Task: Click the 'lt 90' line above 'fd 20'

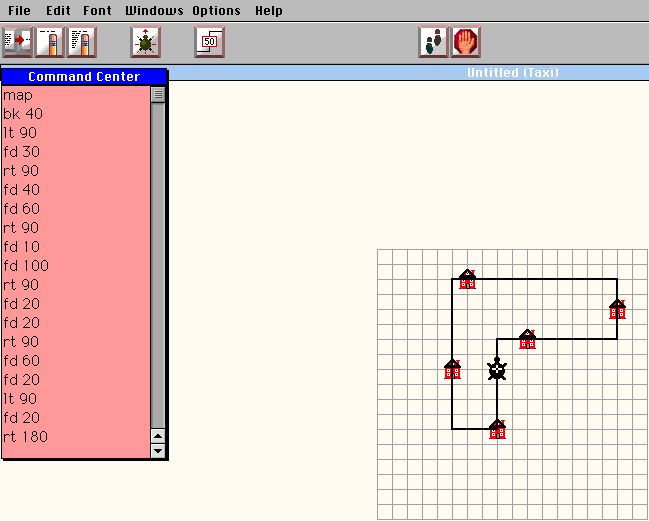Action: (x=20, y=399)
